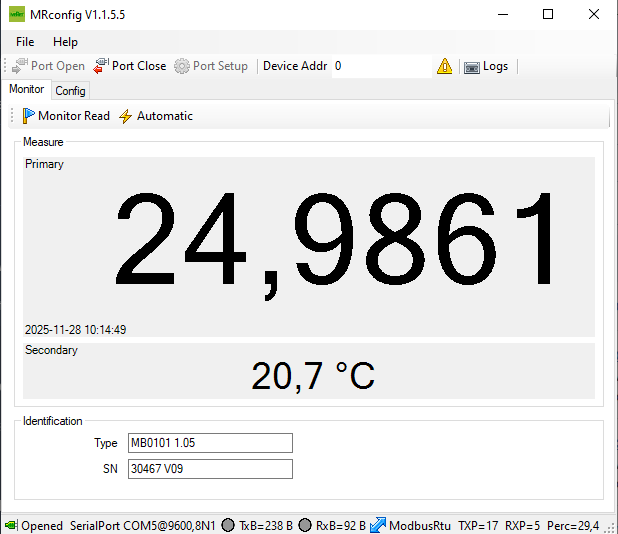
Task: Switch to the Monitor tab
Action: coord(26,89)
